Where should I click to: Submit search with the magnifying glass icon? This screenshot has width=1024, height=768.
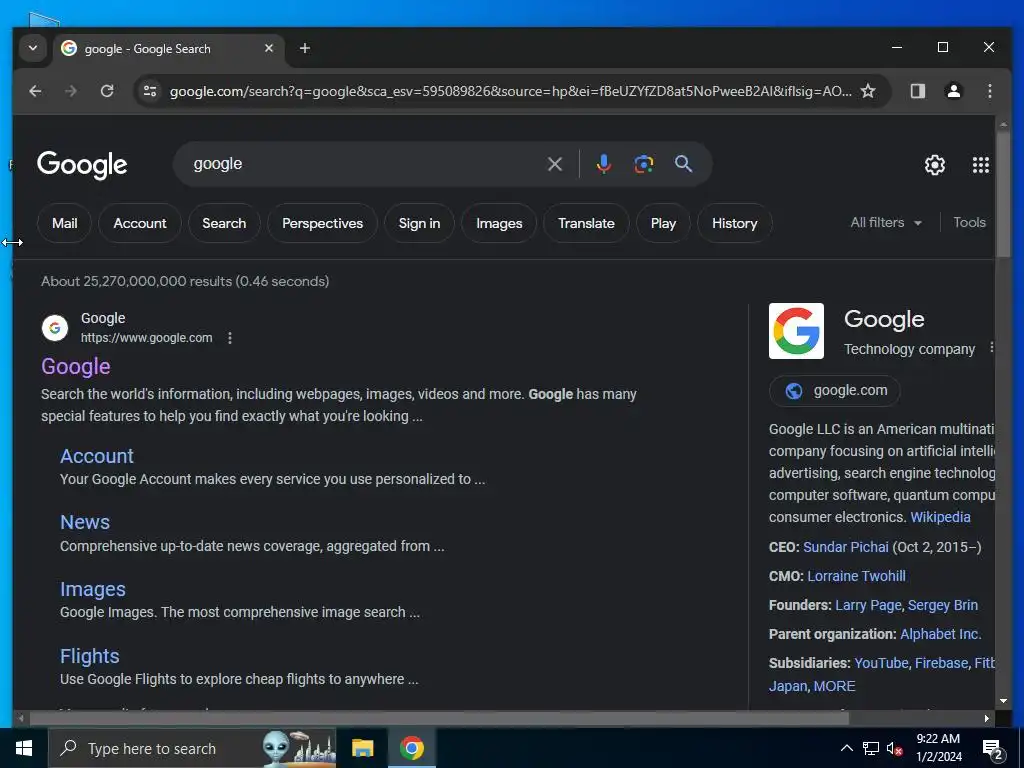click(x=683, y=164)
